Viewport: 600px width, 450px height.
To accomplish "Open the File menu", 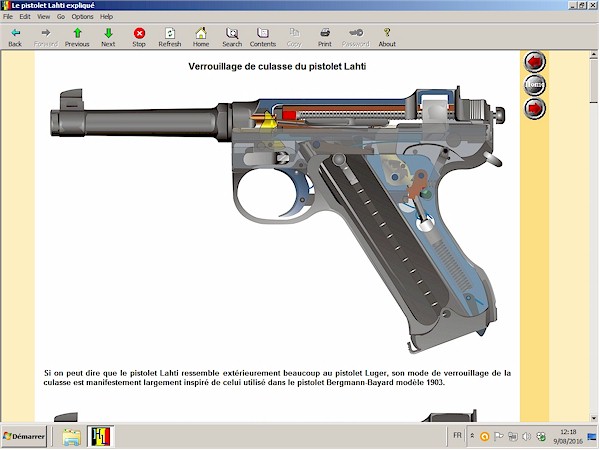I will (8, 16).
